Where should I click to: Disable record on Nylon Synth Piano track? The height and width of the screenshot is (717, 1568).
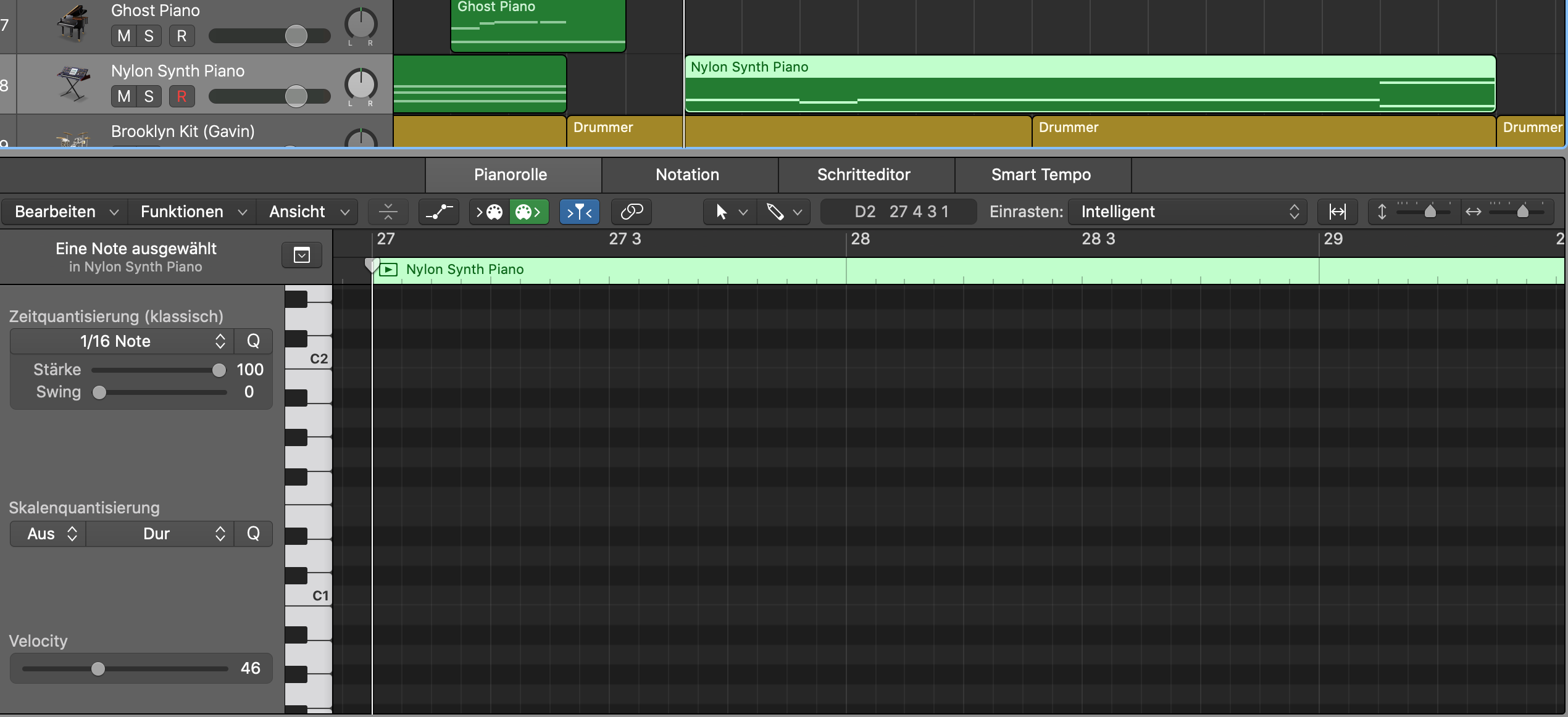point(181,96)
